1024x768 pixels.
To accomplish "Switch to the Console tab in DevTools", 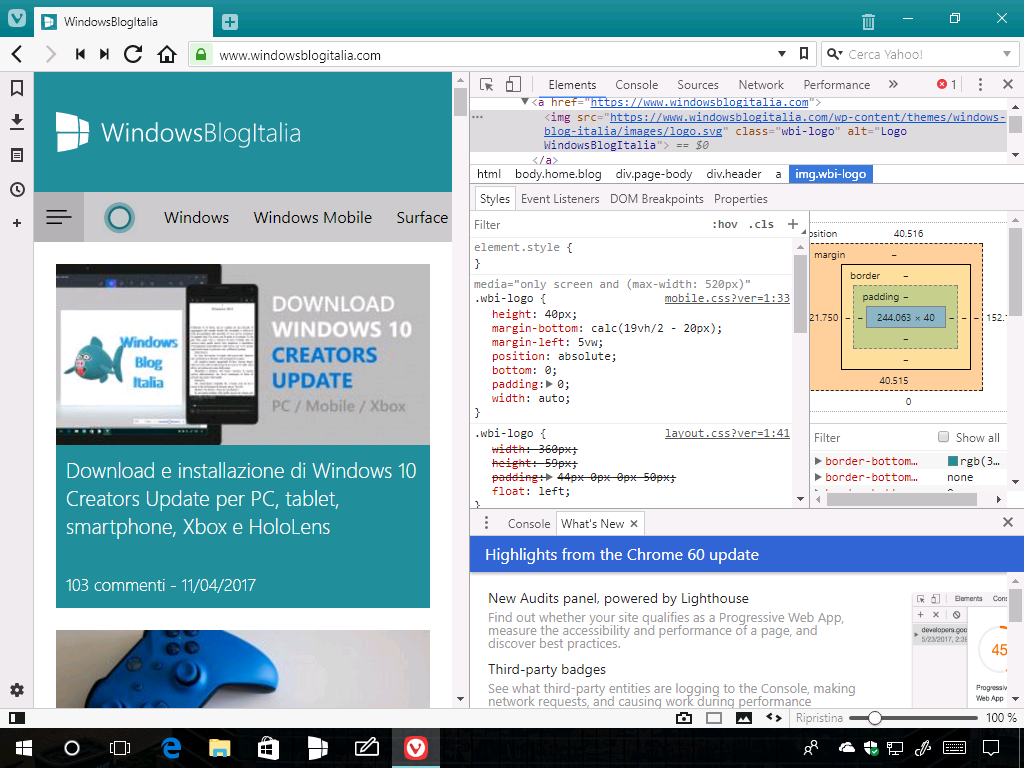I will tap(637, 85).
